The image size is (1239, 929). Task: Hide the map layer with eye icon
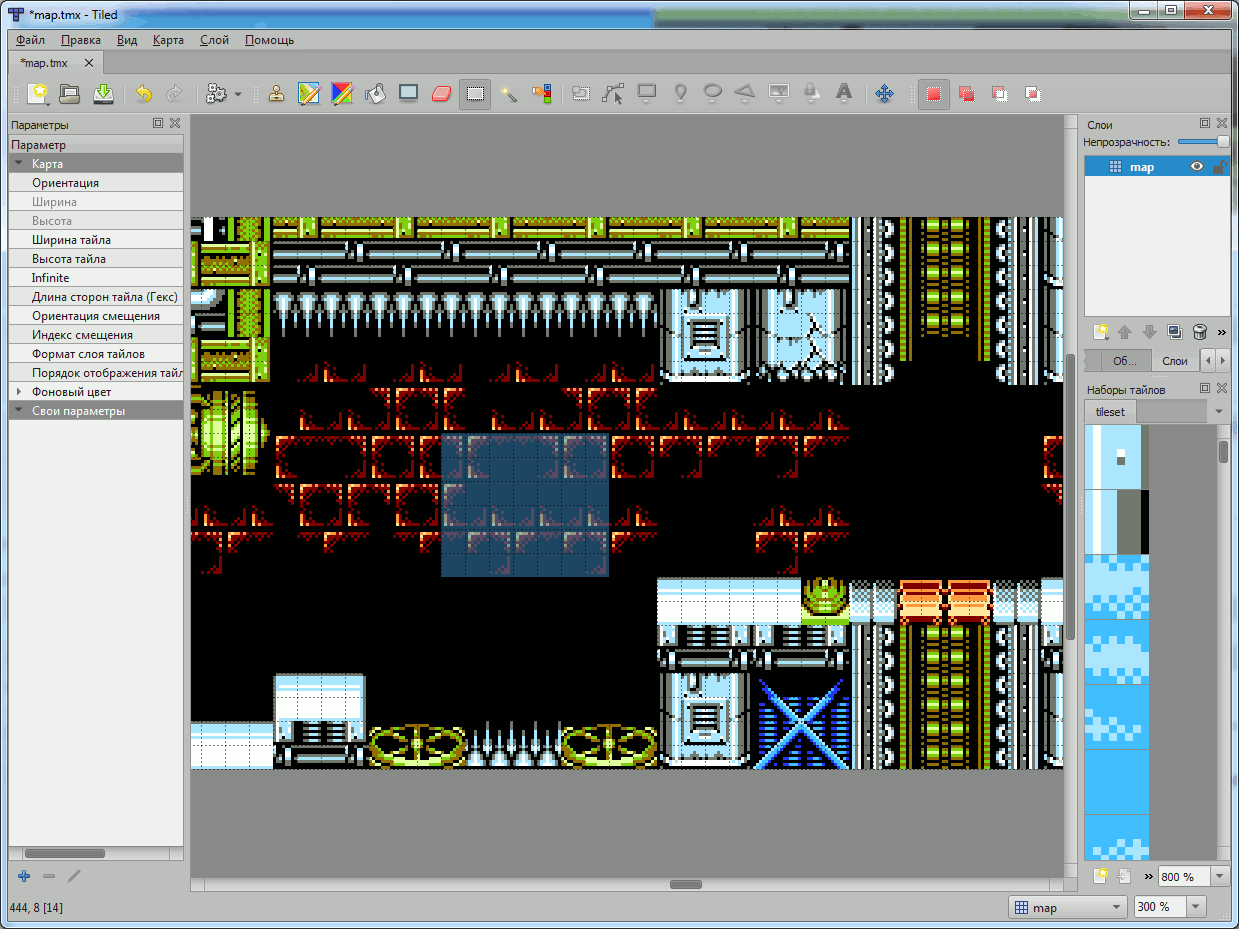(x=1197, y=167)
